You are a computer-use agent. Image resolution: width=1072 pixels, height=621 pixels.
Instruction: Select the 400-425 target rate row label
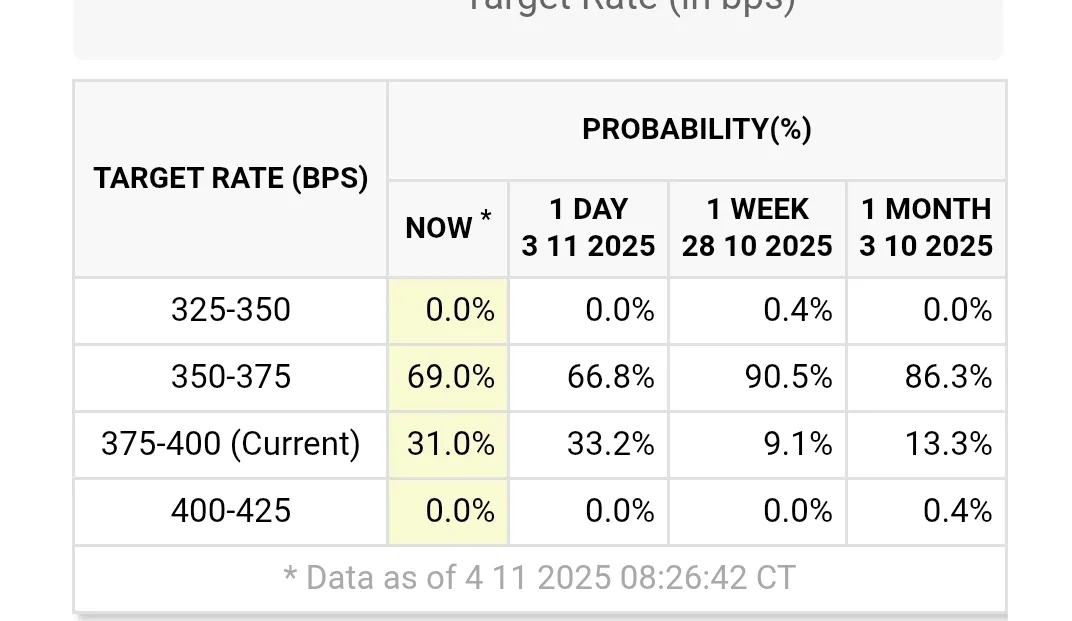point(231,511)
